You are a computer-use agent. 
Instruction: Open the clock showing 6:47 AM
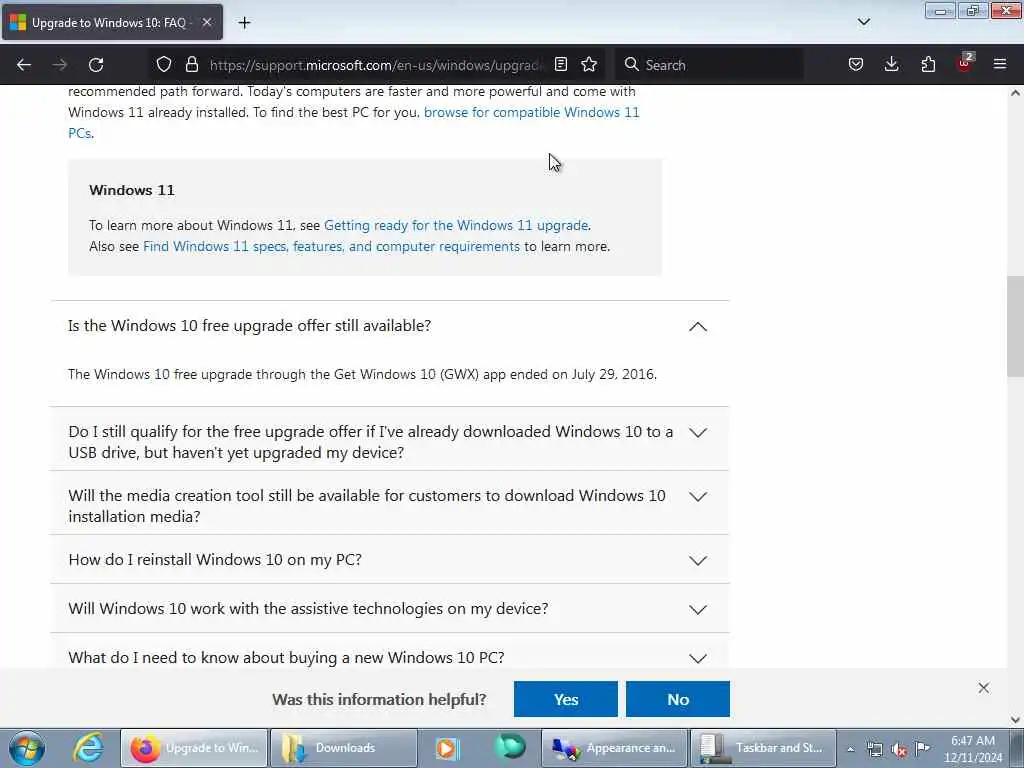[x=972, y=749]
